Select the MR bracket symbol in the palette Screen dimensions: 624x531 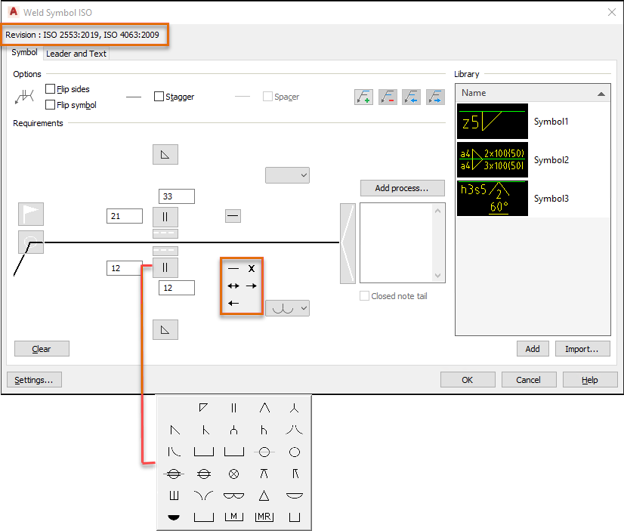click(x=264, y=517)
